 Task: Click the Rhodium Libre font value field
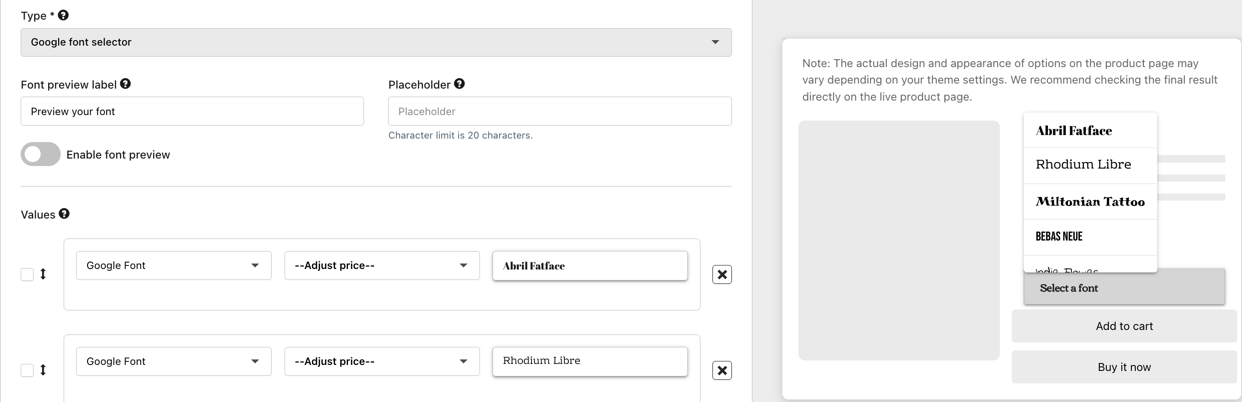tap(590, 361)
